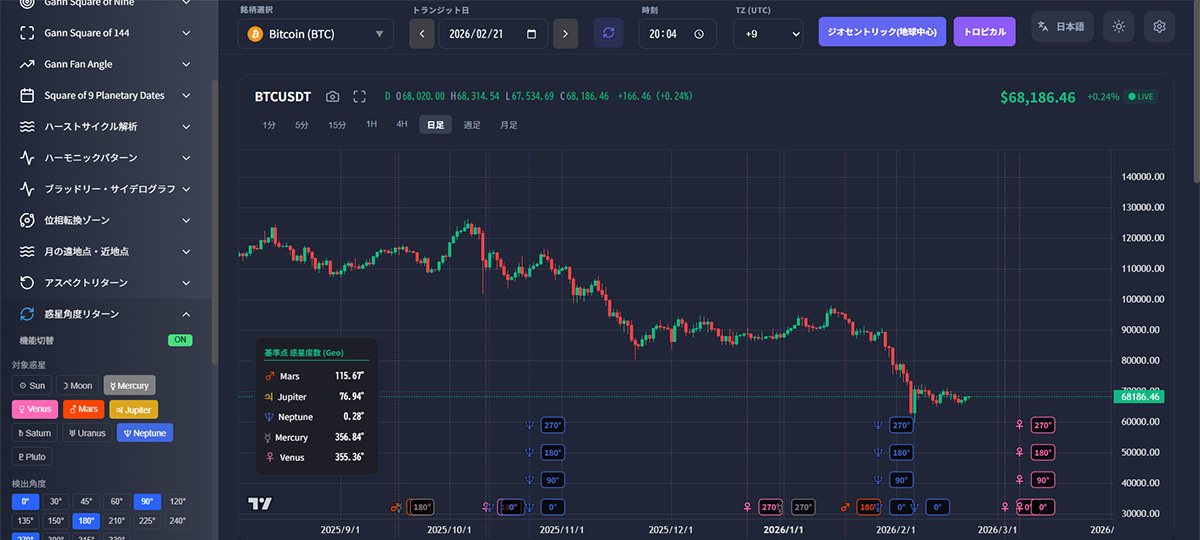Switch theme with the sun icon
This screenshot has width=1200, height=540.
coord(1118,27)
